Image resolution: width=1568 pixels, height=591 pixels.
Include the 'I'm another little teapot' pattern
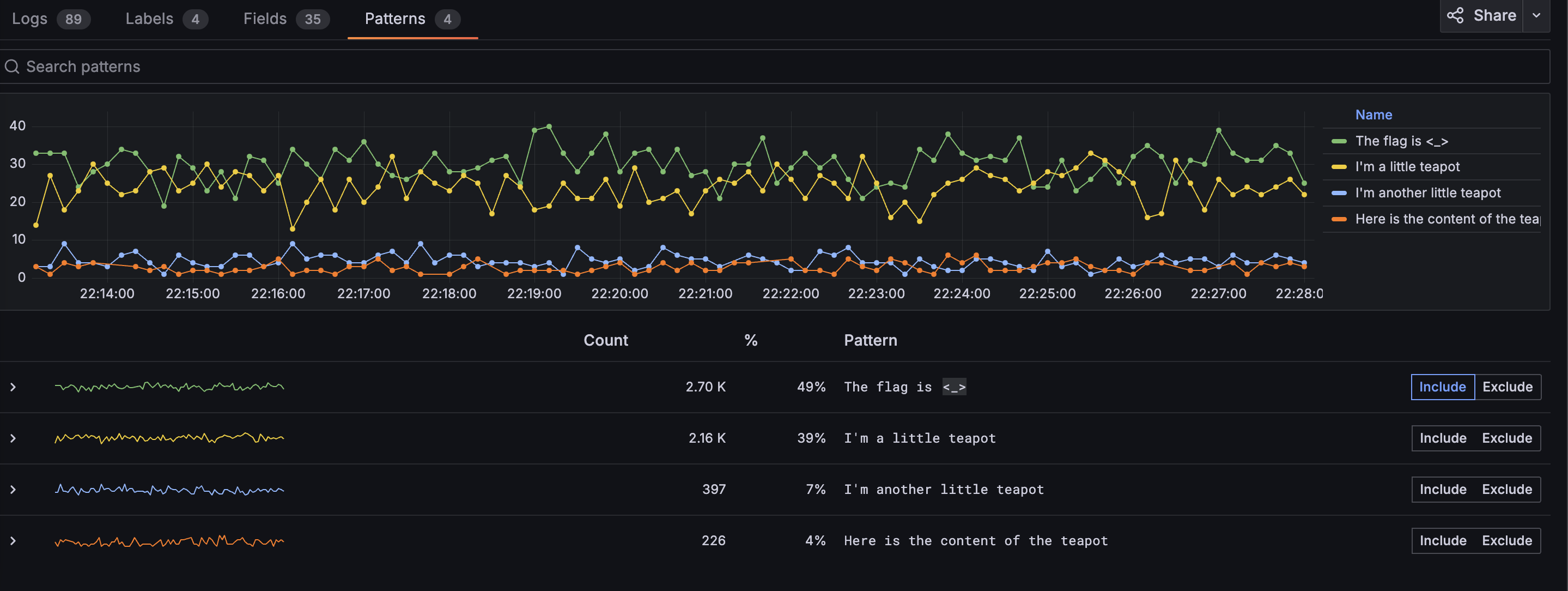[x=1443, y=489]
